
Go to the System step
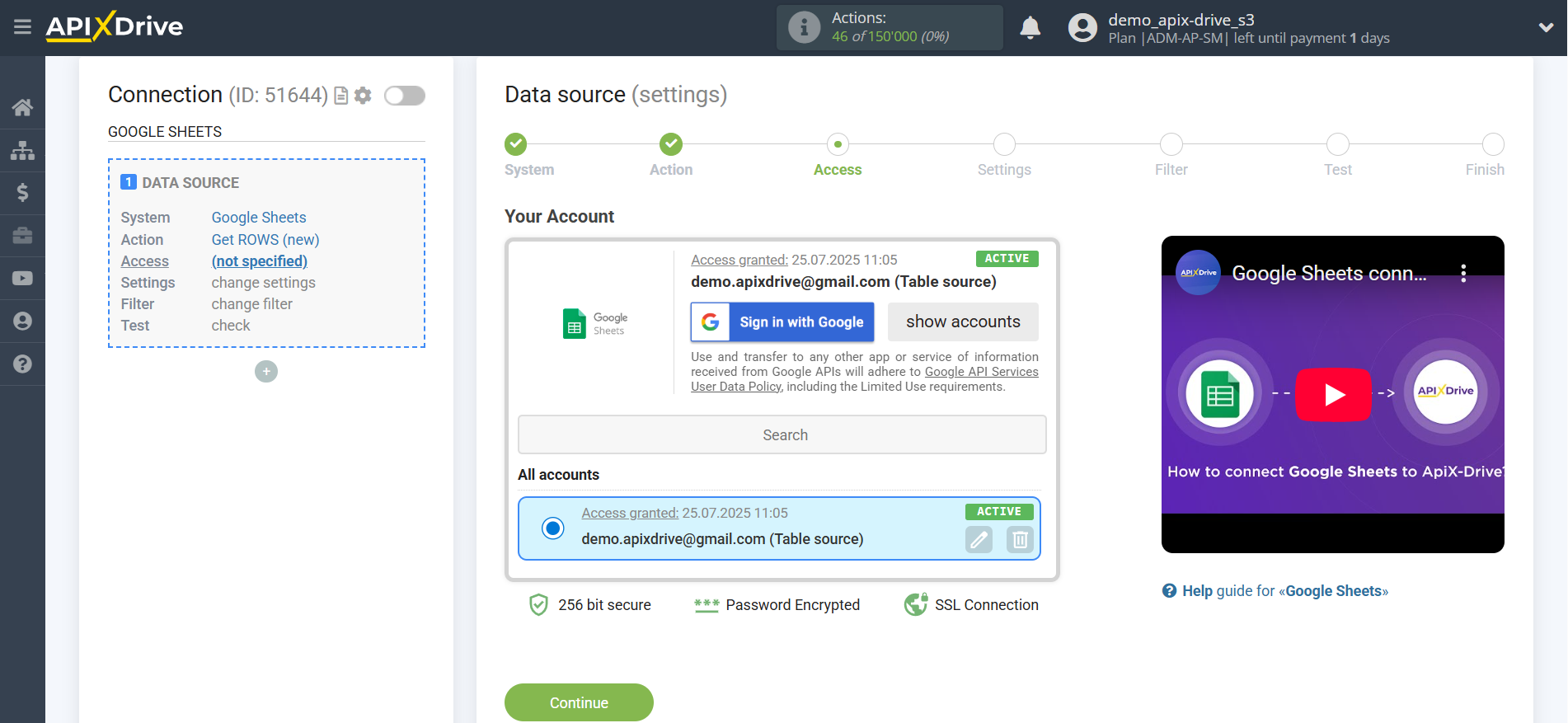[x=516, y=144]
